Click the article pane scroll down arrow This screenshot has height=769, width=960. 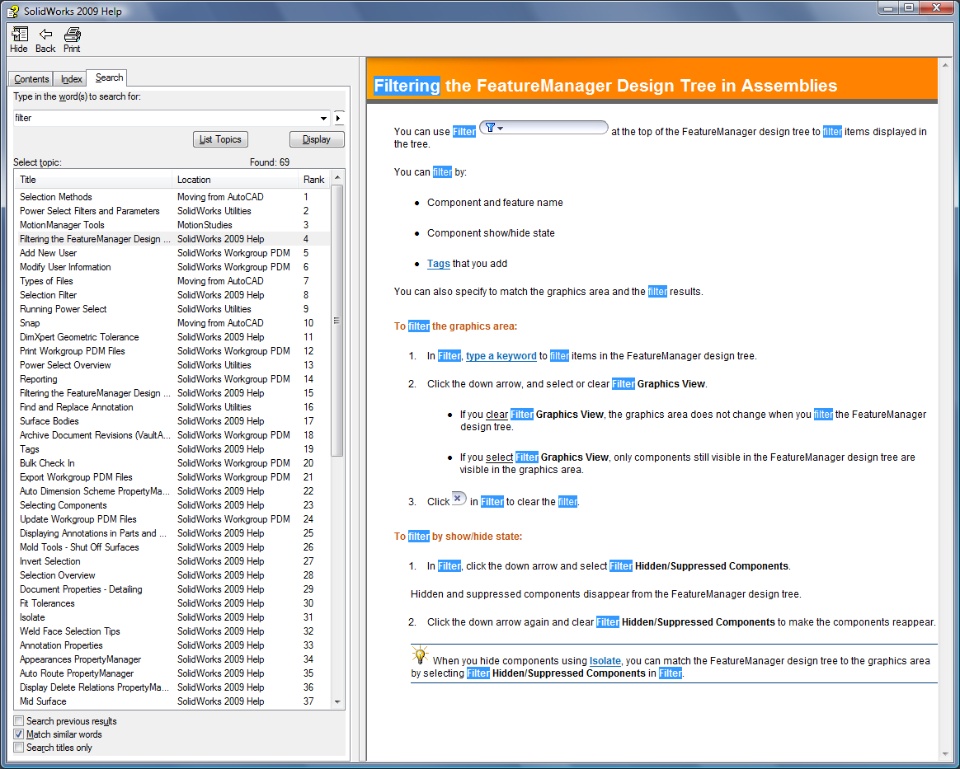pyautogui.click(x=945, y=755)
